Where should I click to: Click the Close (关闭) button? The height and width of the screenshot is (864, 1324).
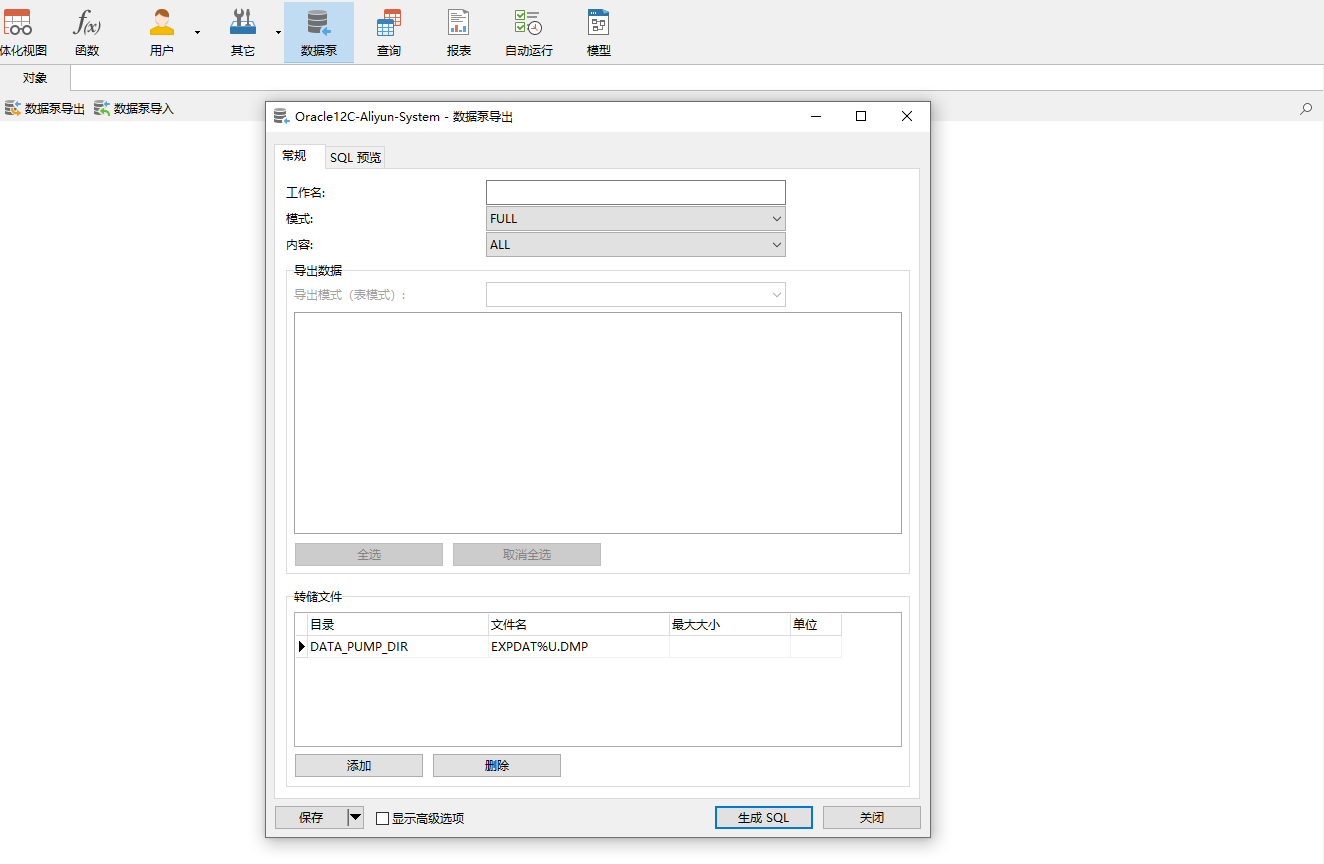(872, 817)
